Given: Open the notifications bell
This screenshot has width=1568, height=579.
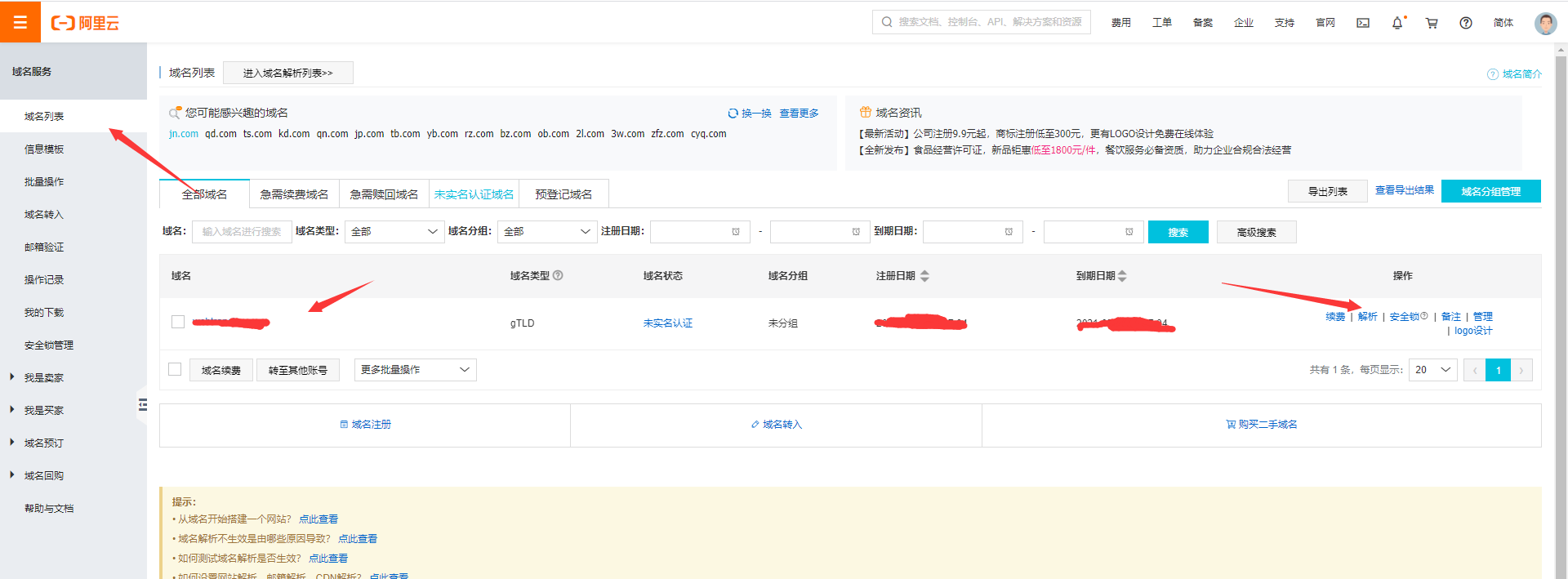Looking at the screenshot, I should coord(1397,23).
